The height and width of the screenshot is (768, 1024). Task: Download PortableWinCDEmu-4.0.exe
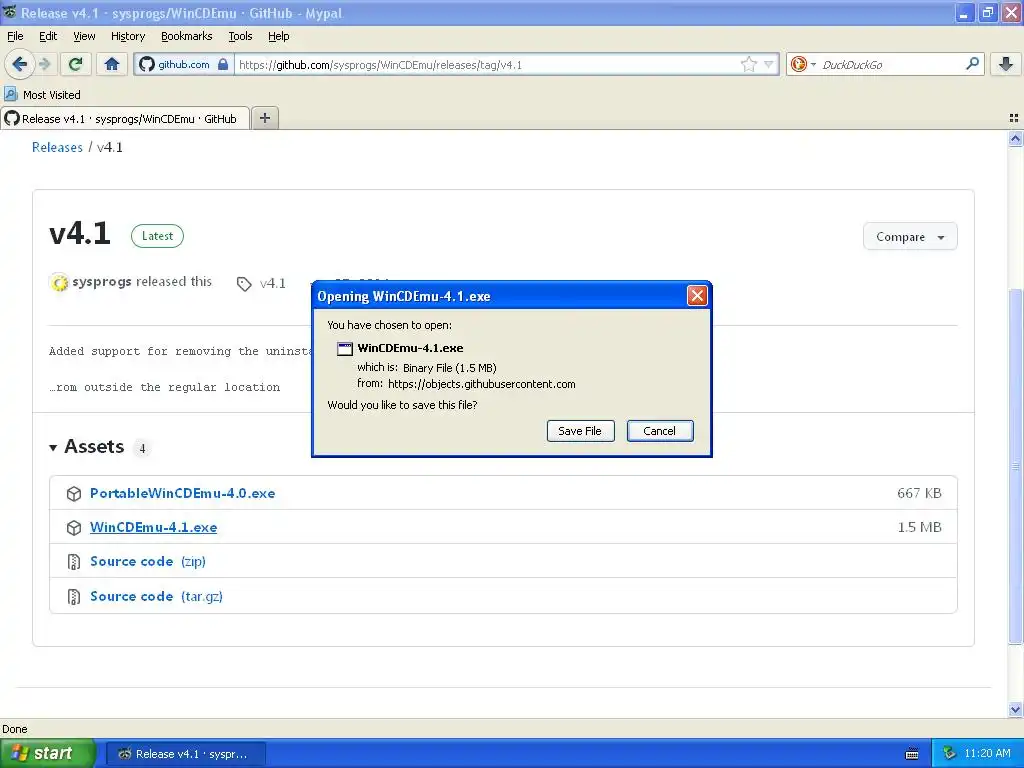click(182, 493)
